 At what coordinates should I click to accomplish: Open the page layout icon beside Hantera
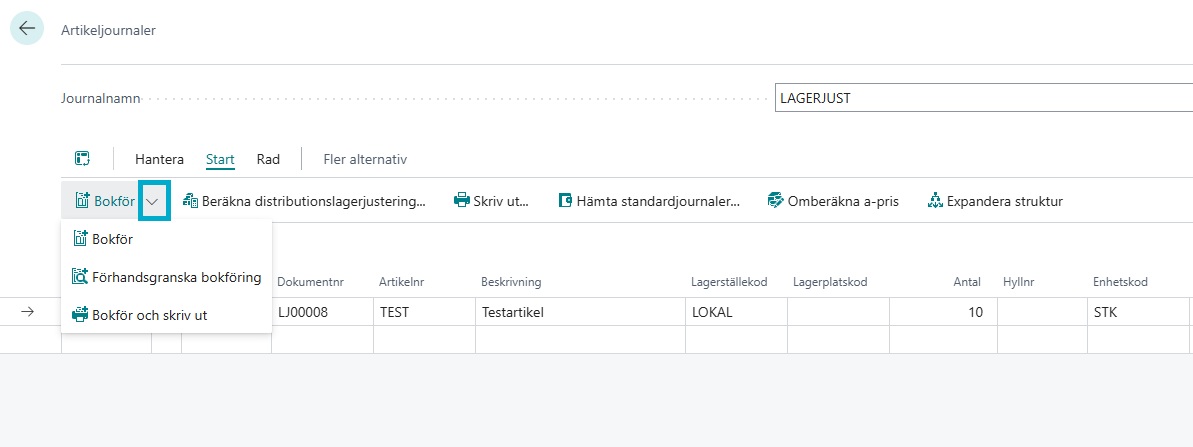pos(82,159)
